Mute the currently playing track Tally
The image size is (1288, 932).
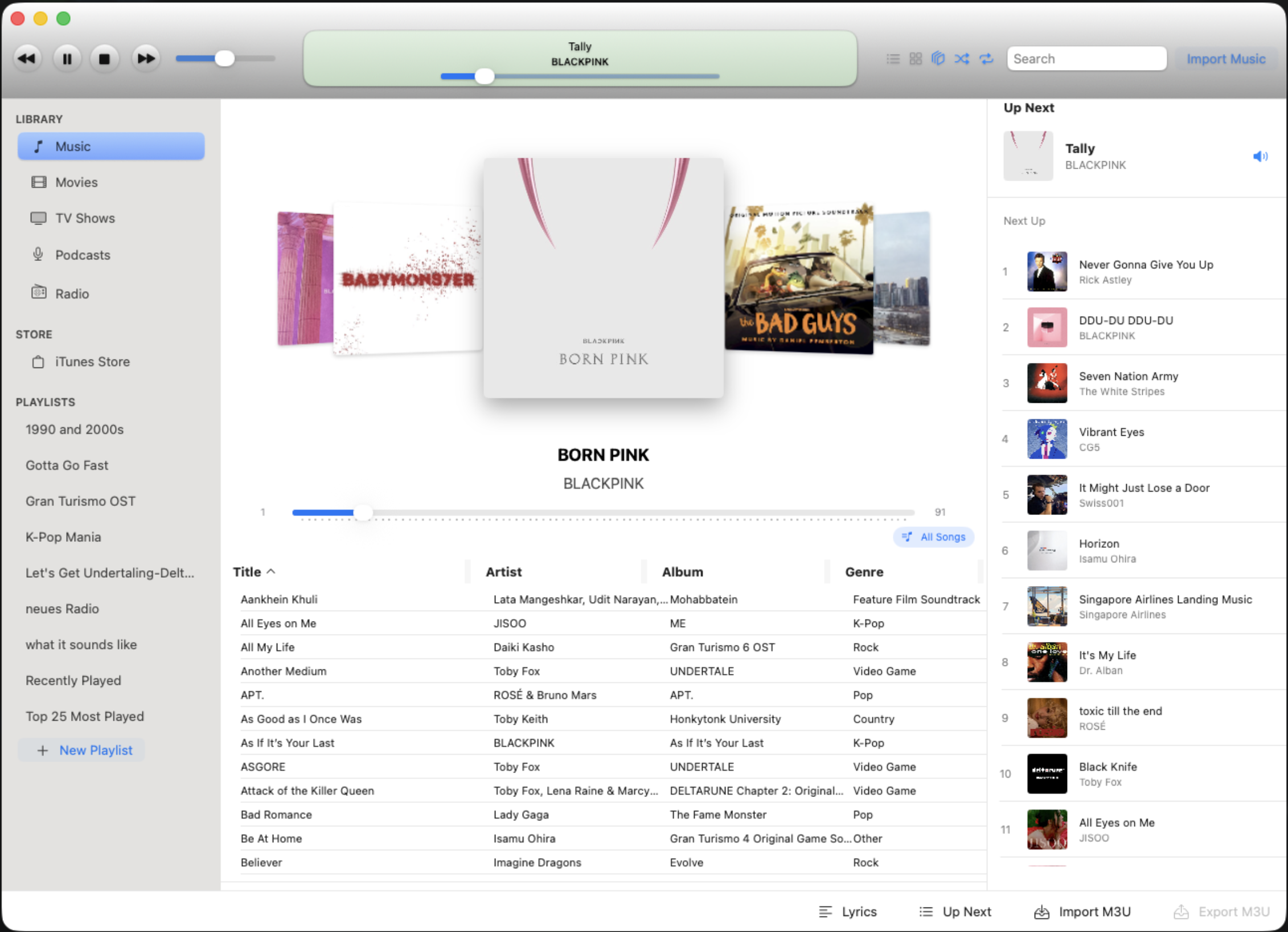(1261, 157)
